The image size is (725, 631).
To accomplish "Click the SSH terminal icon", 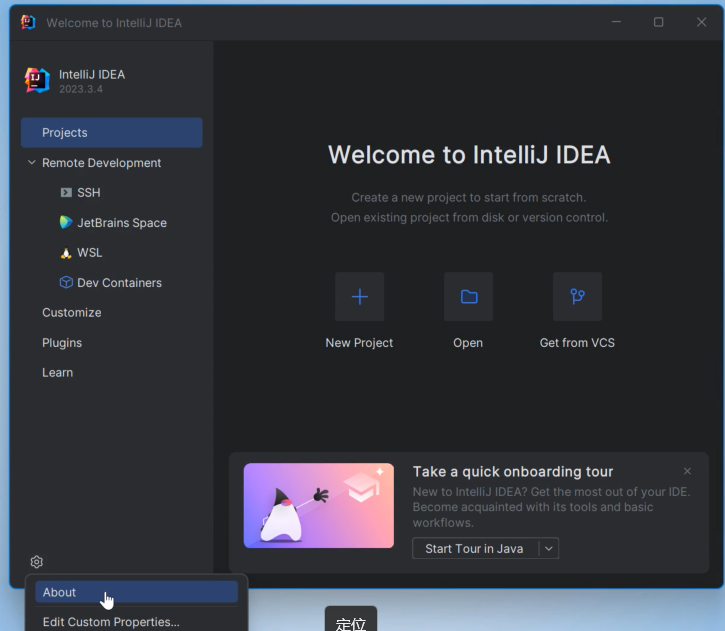I will 66,192.
